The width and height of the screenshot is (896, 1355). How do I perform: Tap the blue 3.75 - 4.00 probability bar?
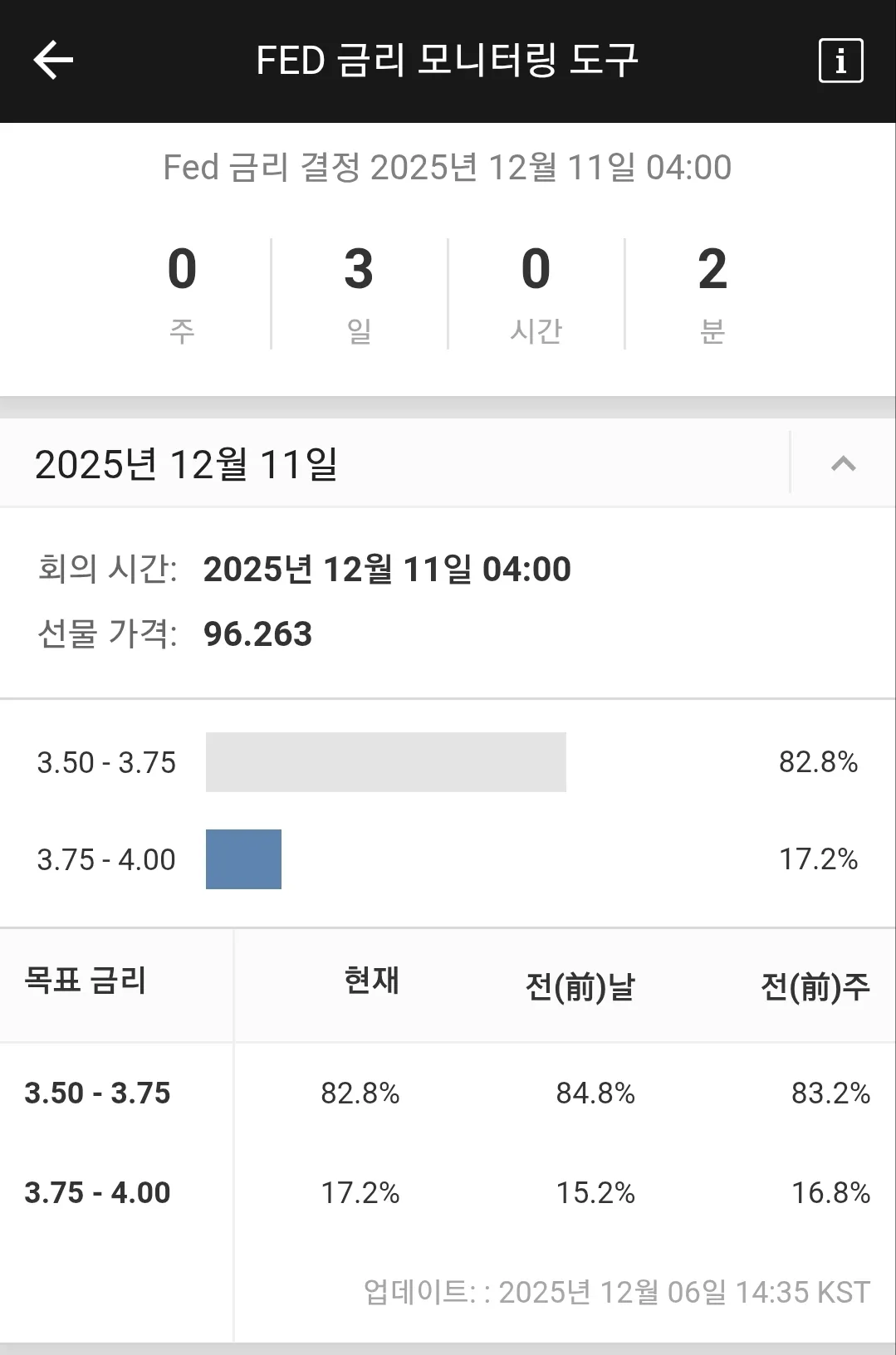[243, 859]
